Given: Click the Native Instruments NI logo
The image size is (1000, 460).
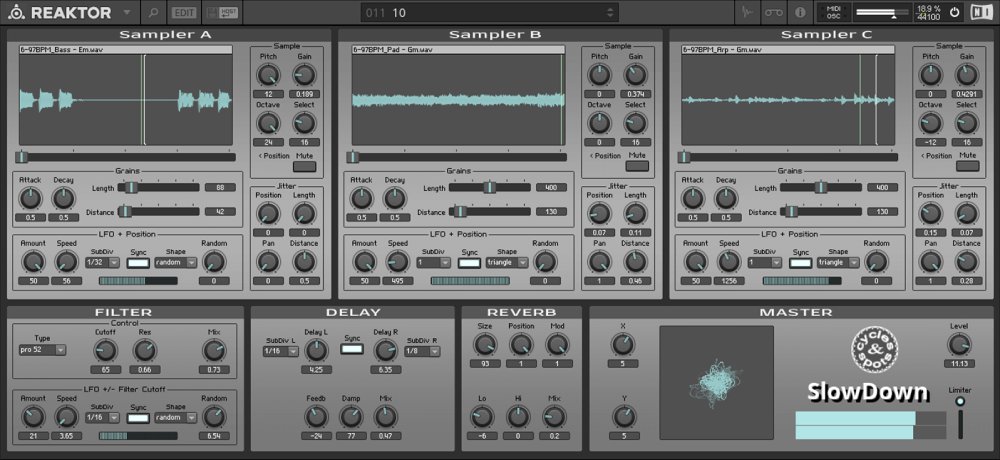Looking at the screenshot, I should coord(981,13).
